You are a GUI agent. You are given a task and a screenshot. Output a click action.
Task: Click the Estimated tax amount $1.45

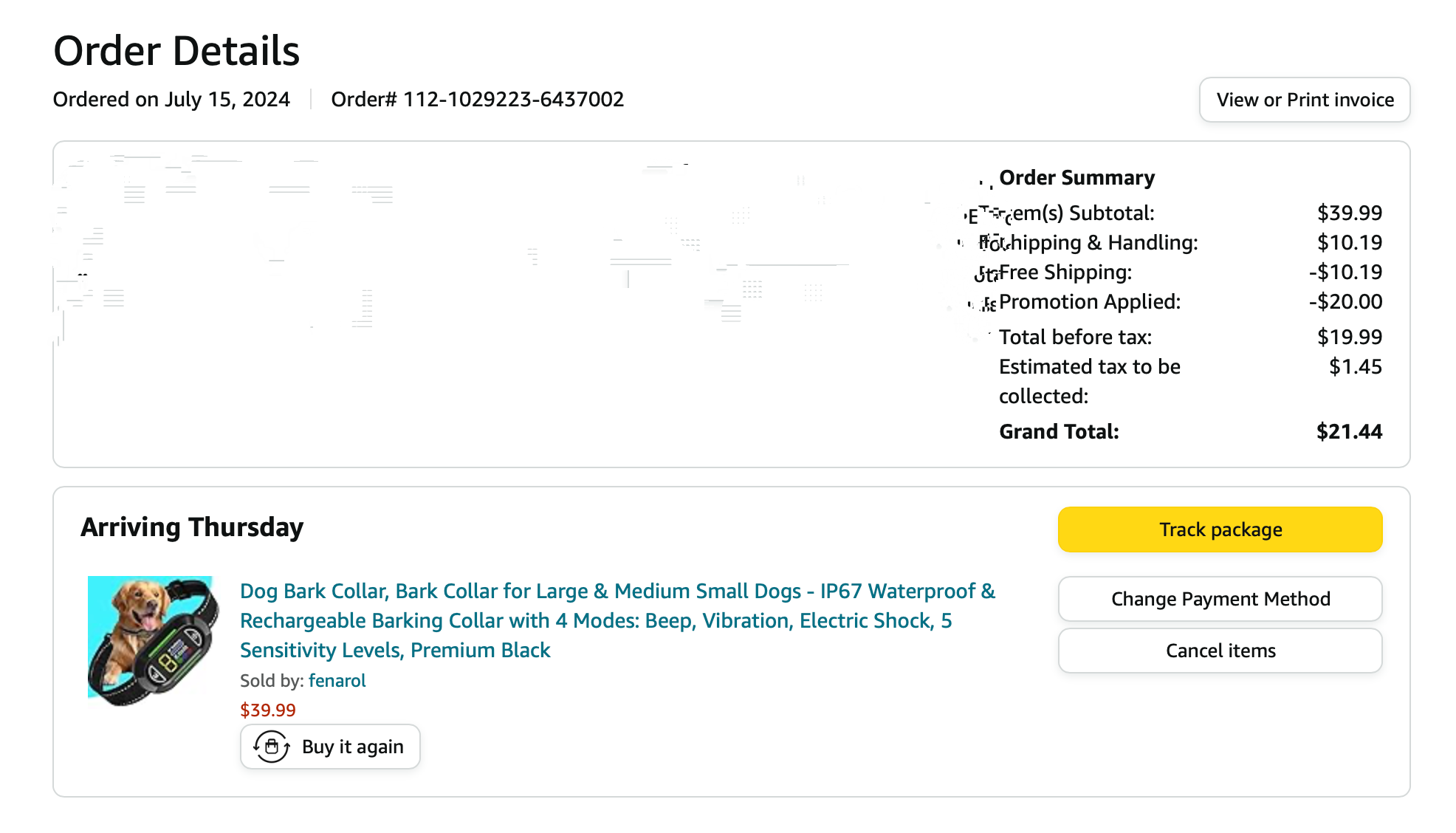click(1355, 366)
